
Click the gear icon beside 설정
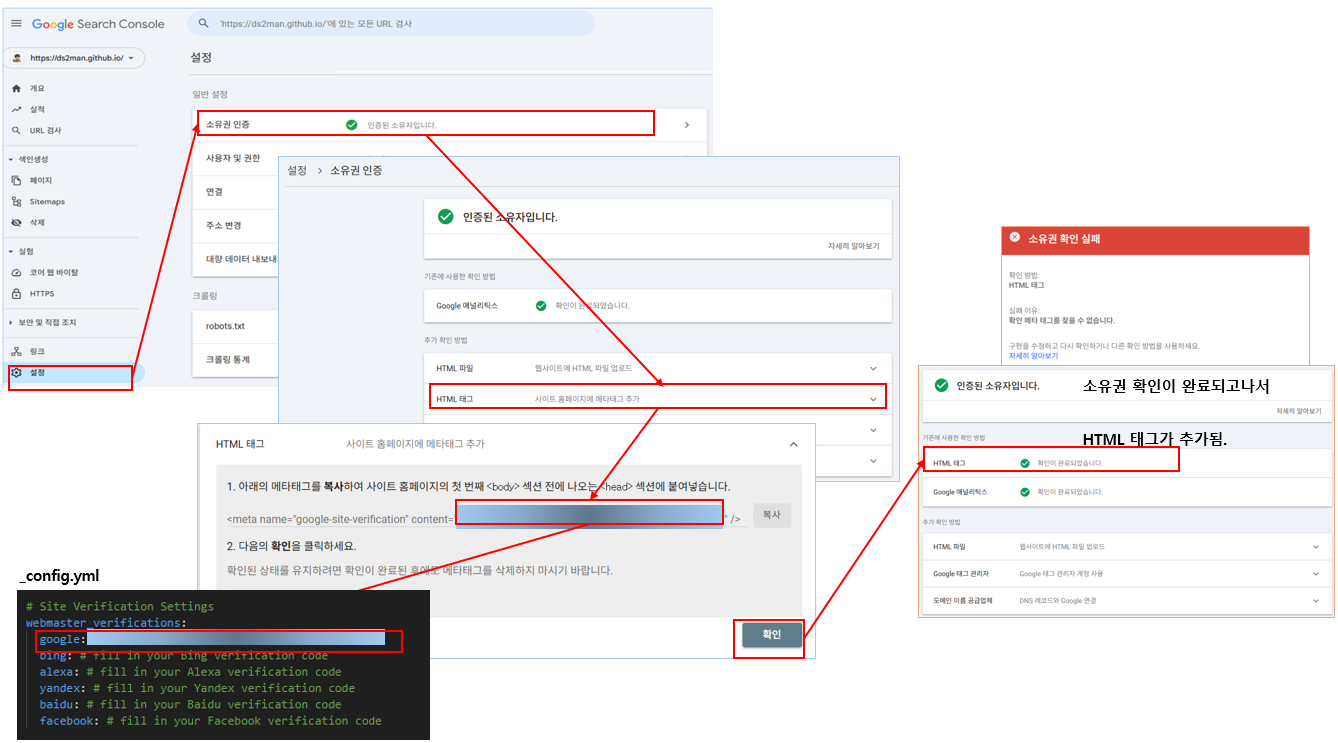tap(16, 372)
